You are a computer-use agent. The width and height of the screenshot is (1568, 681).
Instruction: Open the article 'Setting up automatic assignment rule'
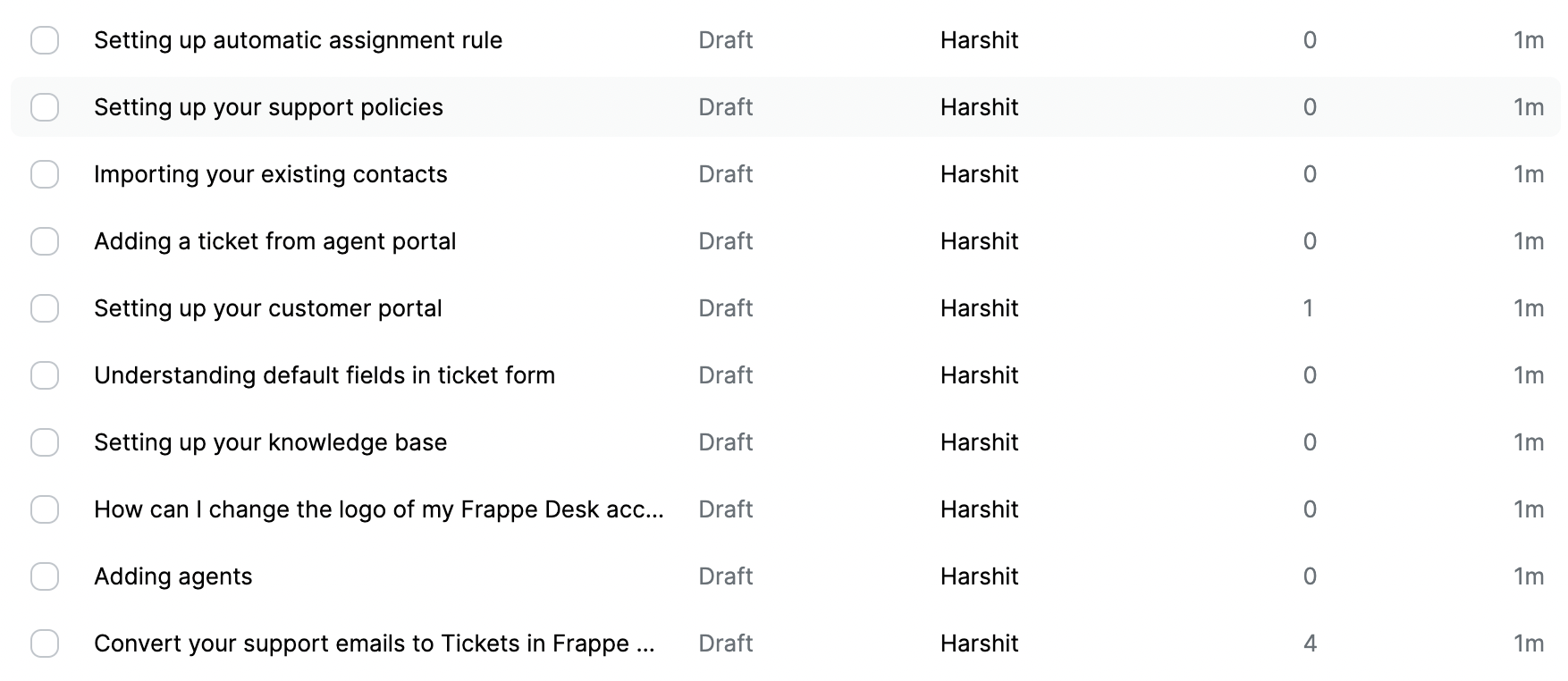[299, 40]
